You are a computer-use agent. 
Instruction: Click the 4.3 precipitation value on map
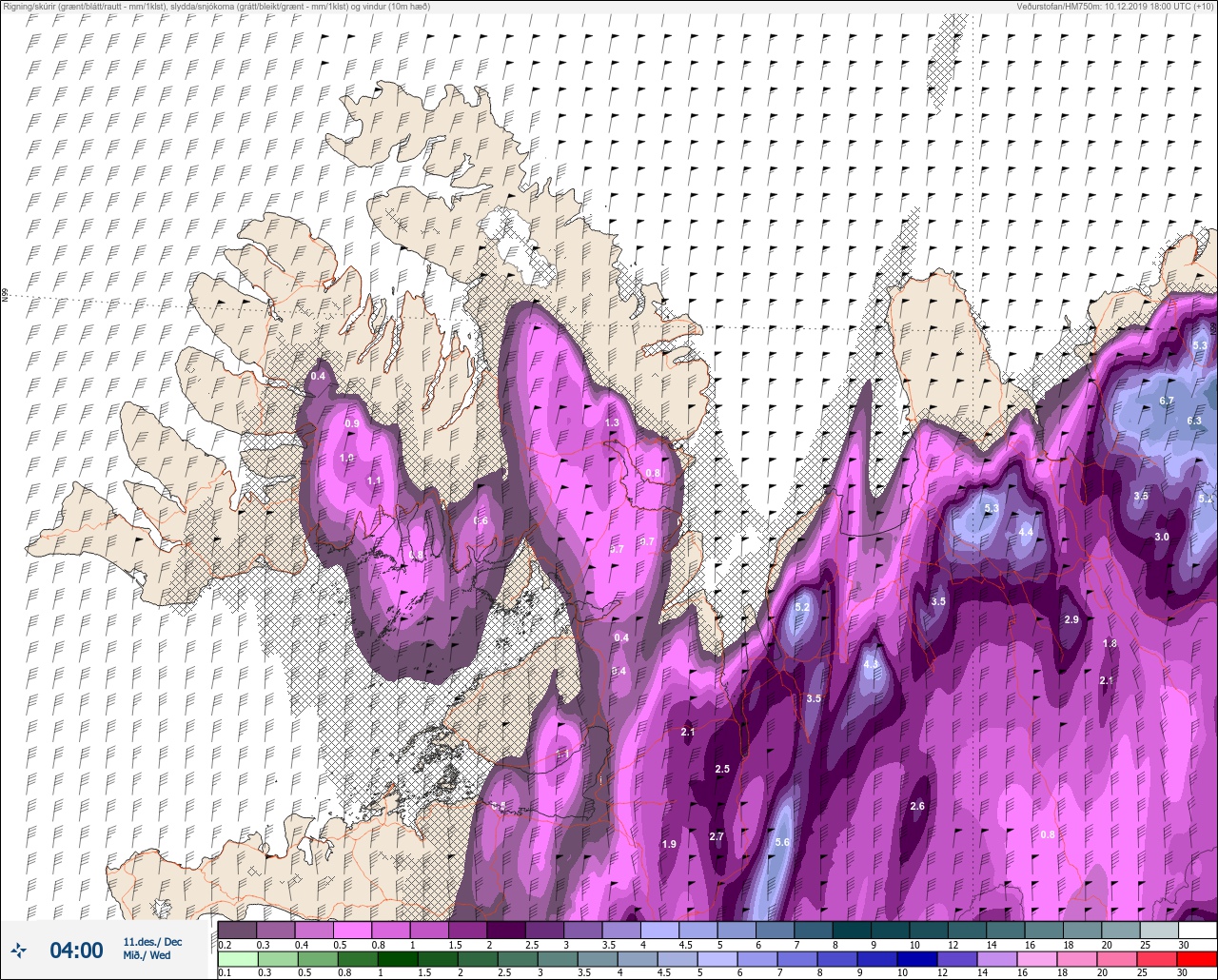[870, 664]
